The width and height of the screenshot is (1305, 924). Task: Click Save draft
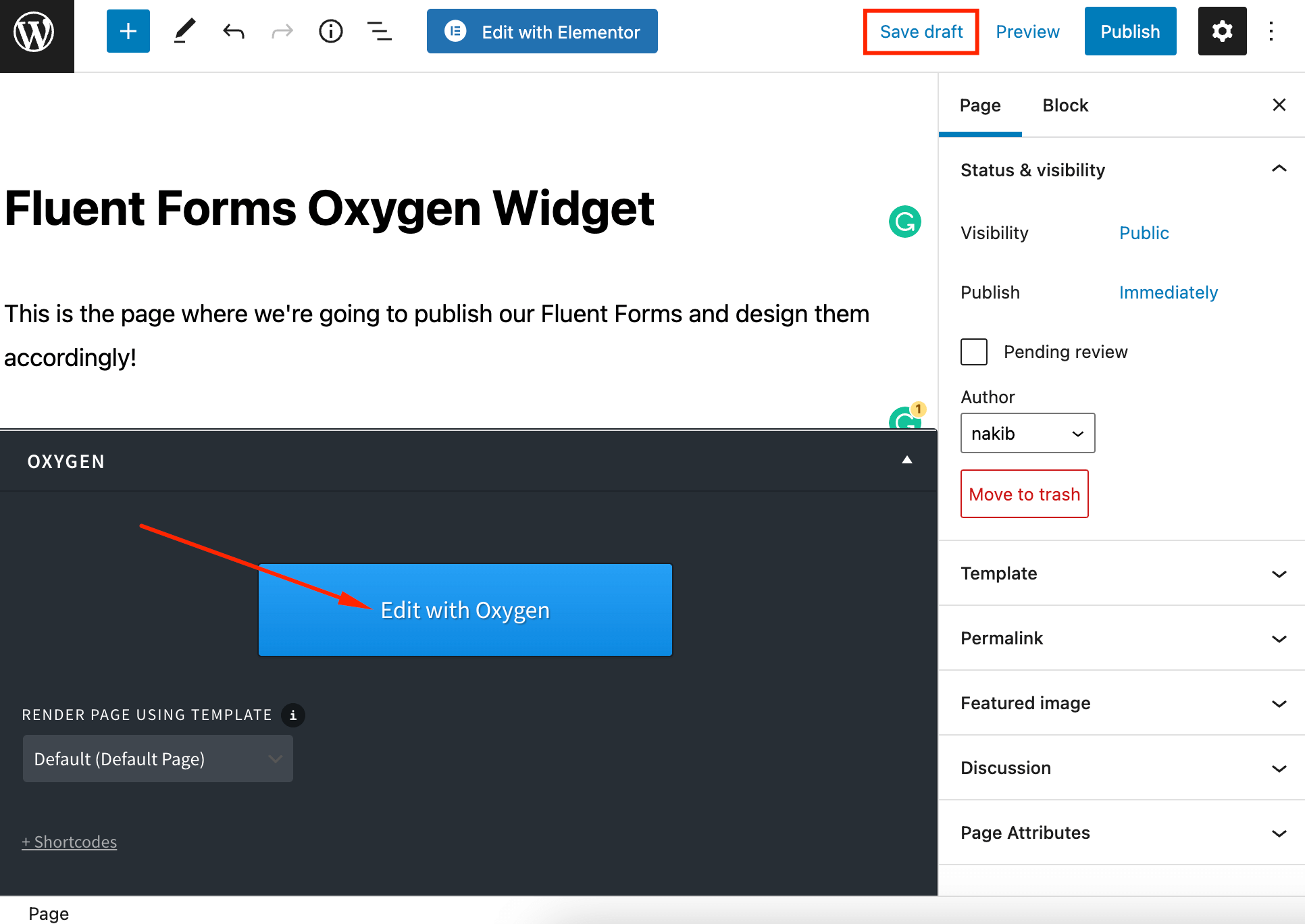[921, 31]
